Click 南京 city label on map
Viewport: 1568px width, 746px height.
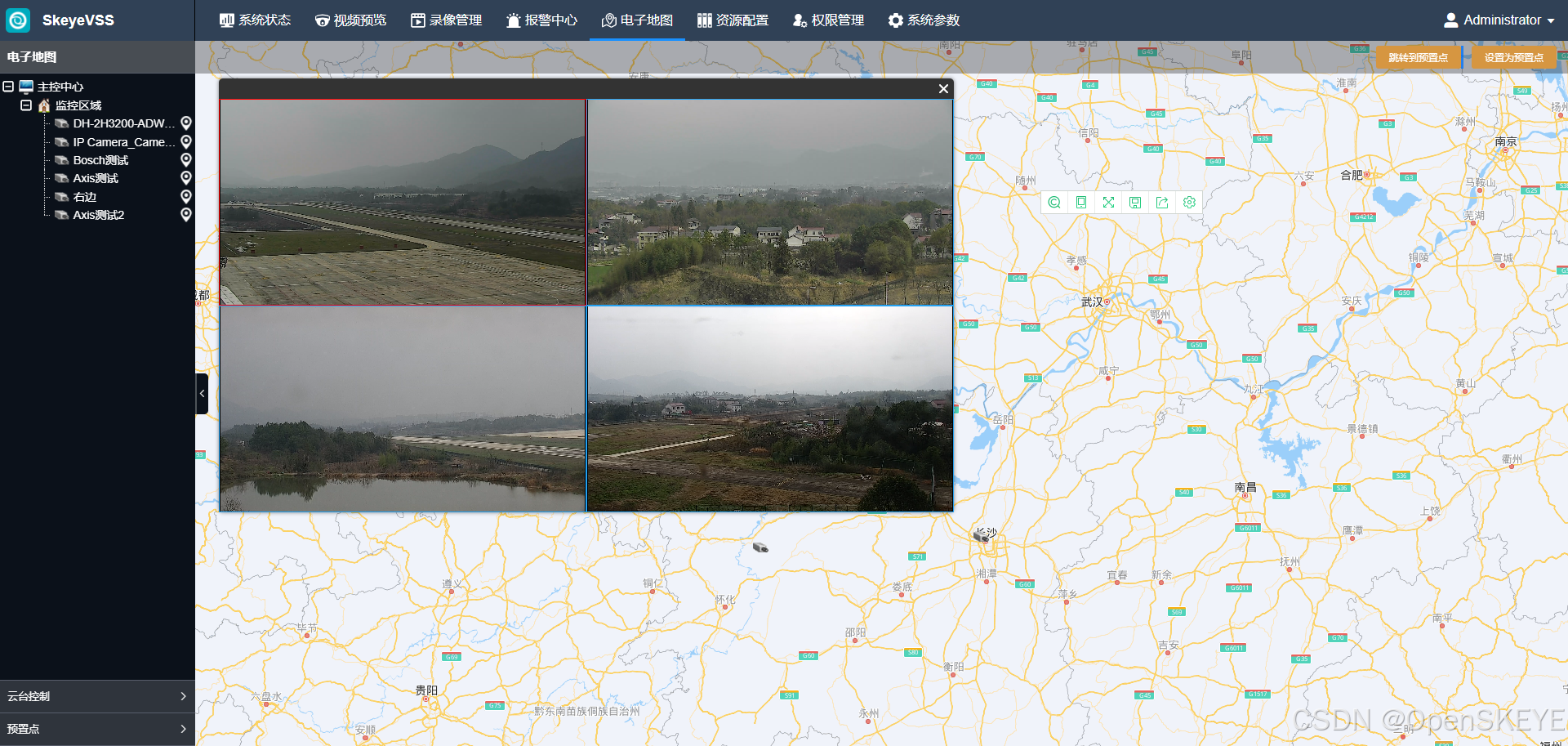point(1506,141)
